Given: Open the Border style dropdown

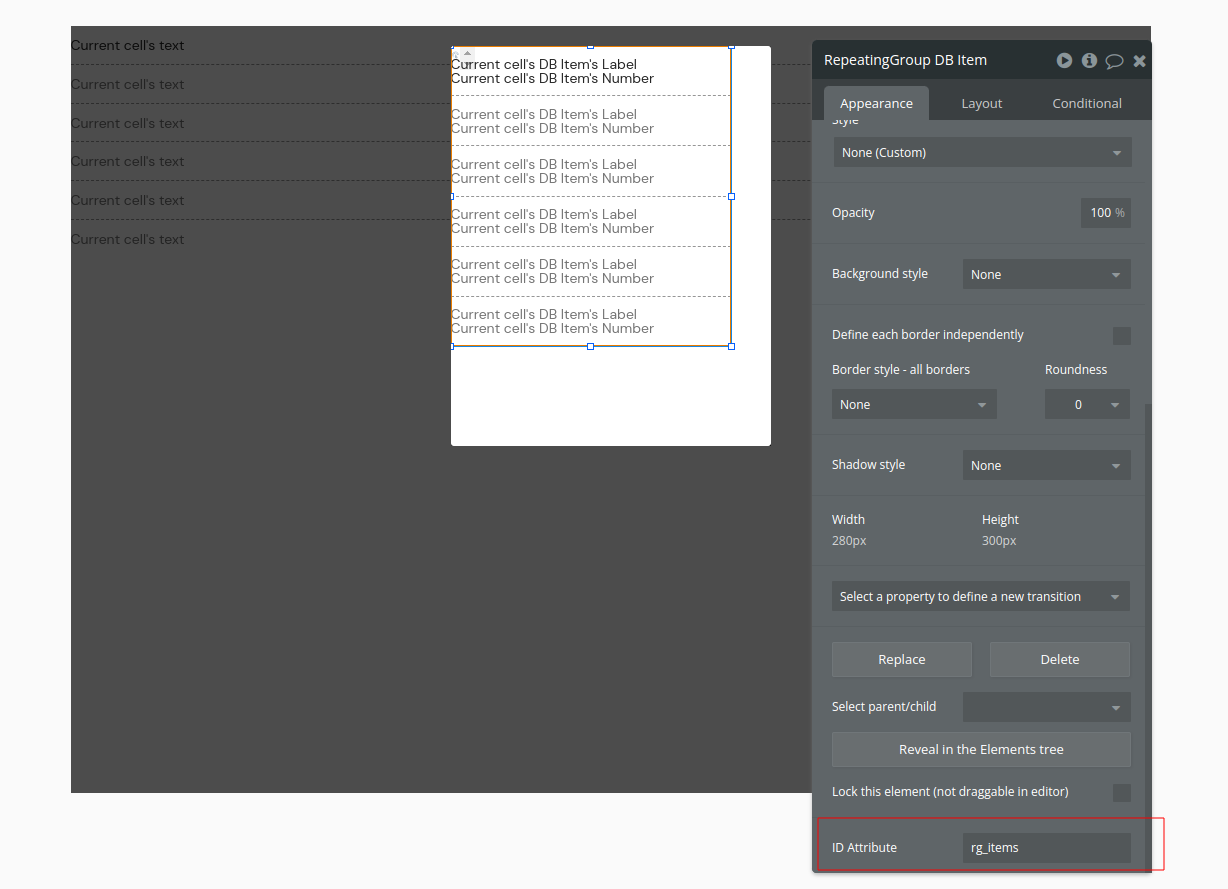Looking at the screenshot, I should pyautogui.click(x=914, y=404).
